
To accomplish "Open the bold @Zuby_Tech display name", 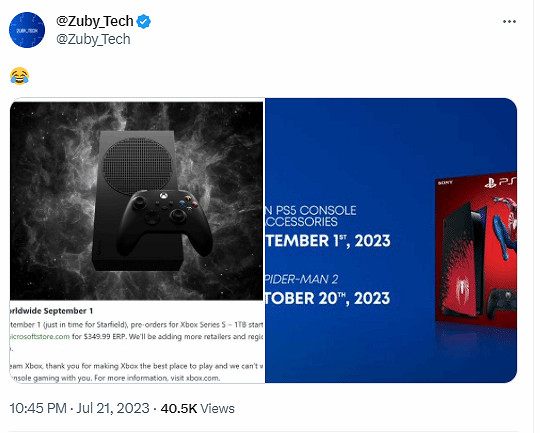I will (95, 21).
